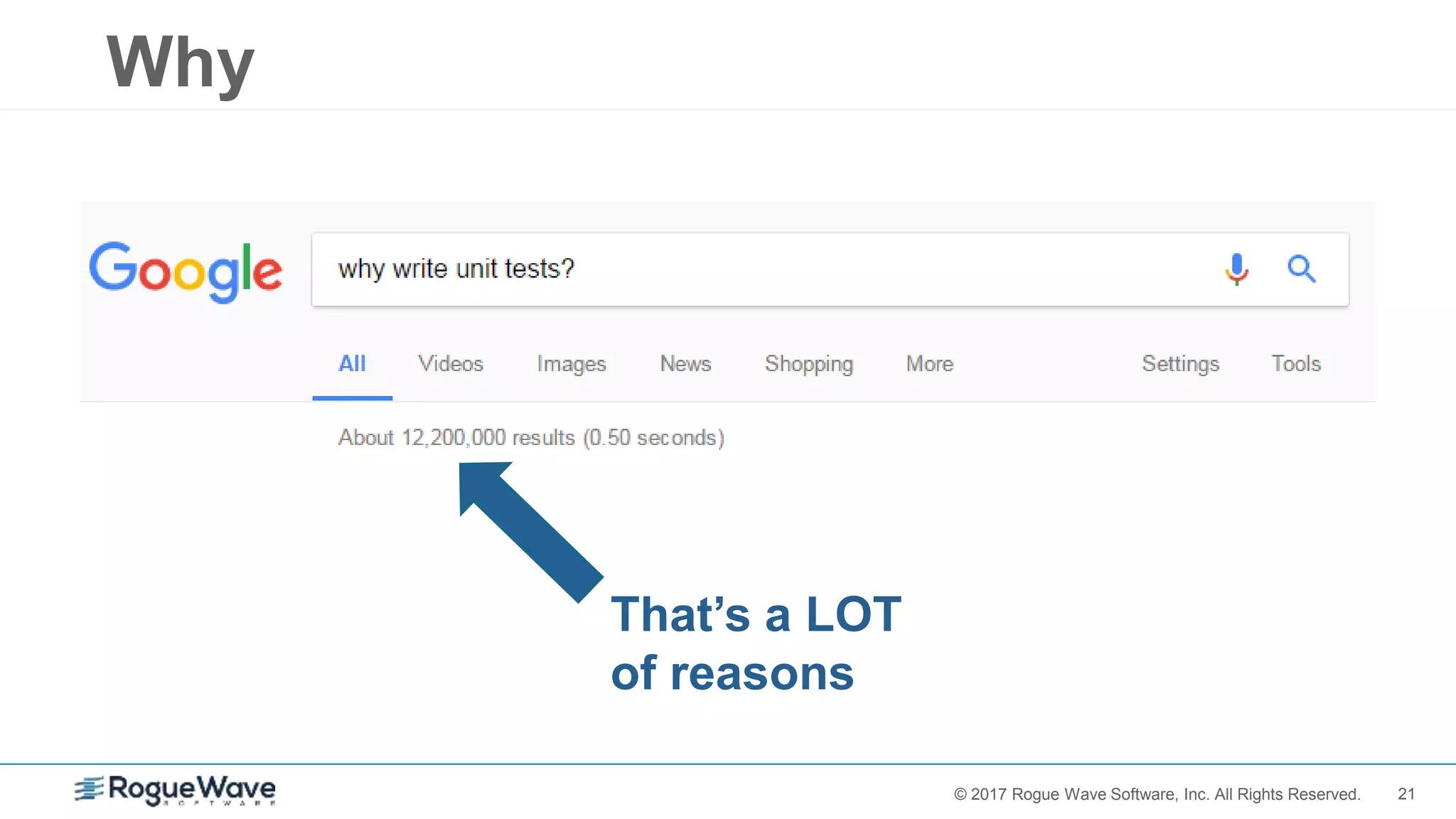Click the Rogue Wave Software logo
Viewport: 1456px width, 819px height.
coord(176,790)
